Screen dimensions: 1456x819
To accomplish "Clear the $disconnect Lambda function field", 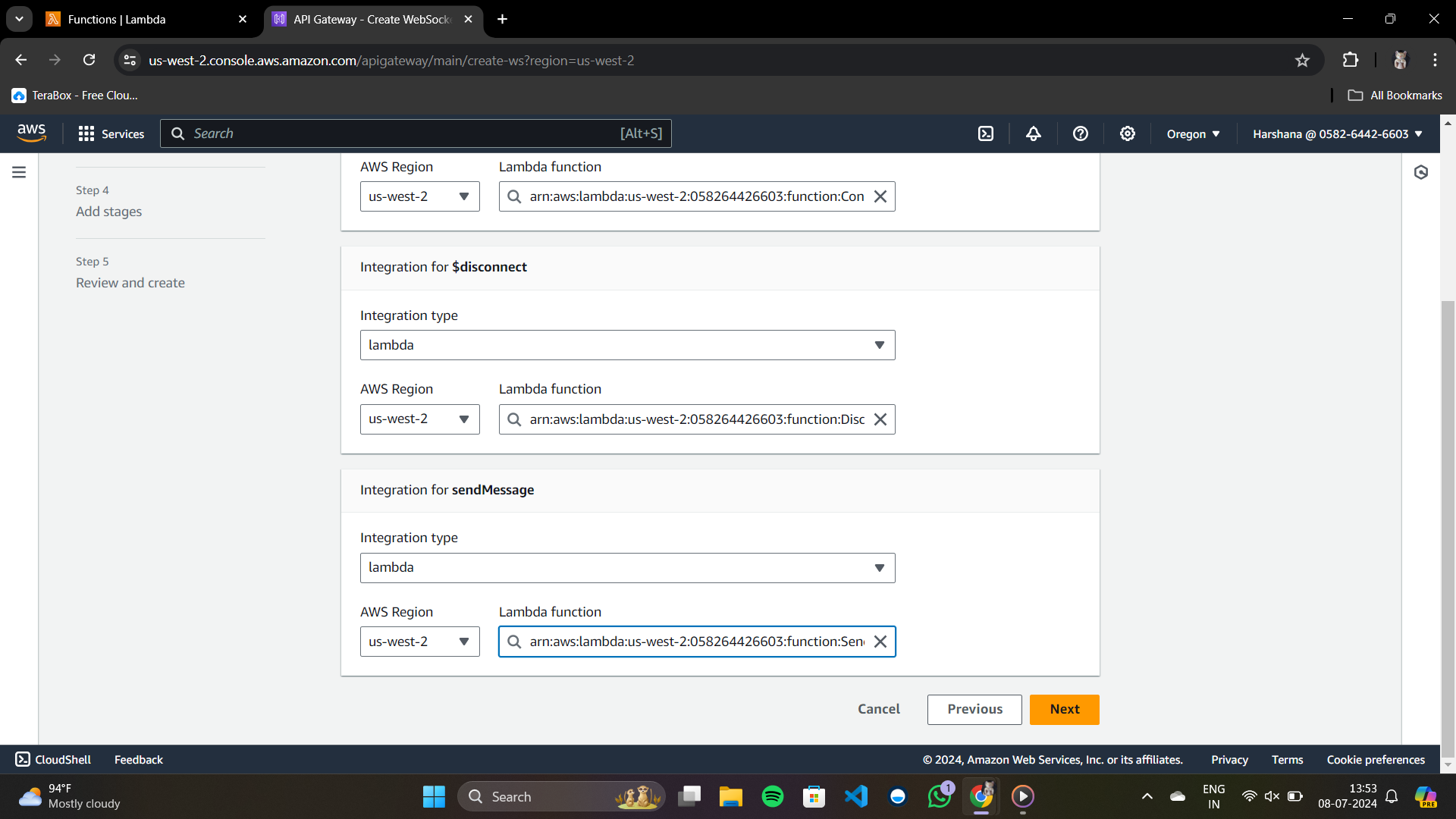I will click(880, 419).
